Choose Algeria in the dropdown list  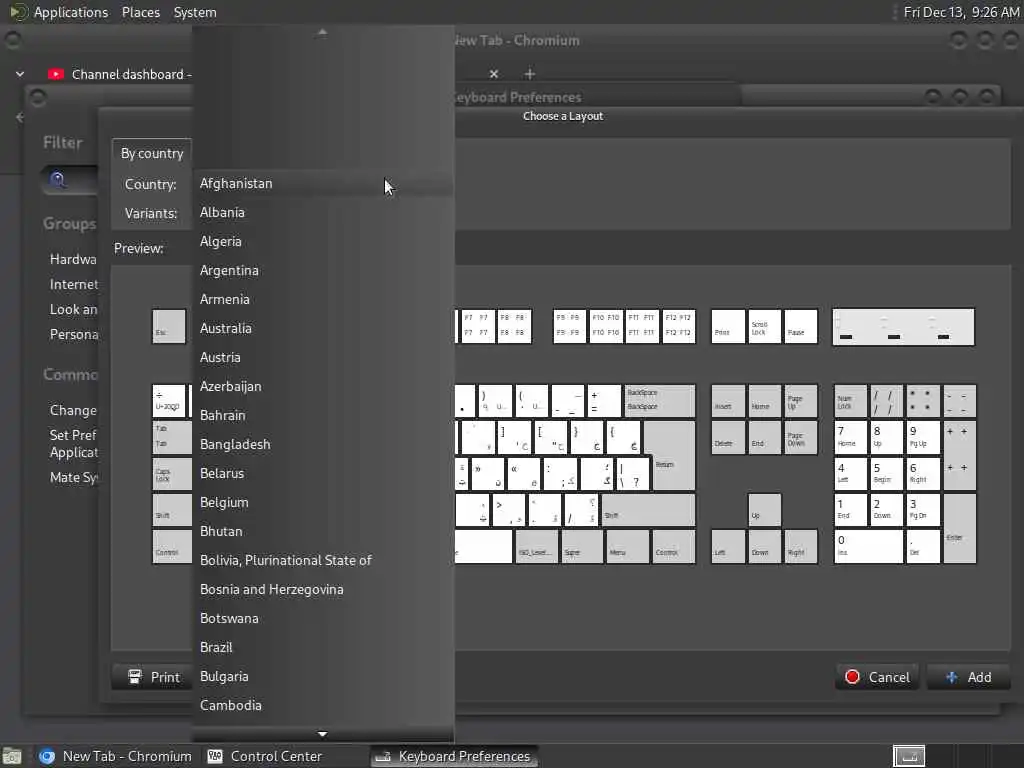point(323,242)
